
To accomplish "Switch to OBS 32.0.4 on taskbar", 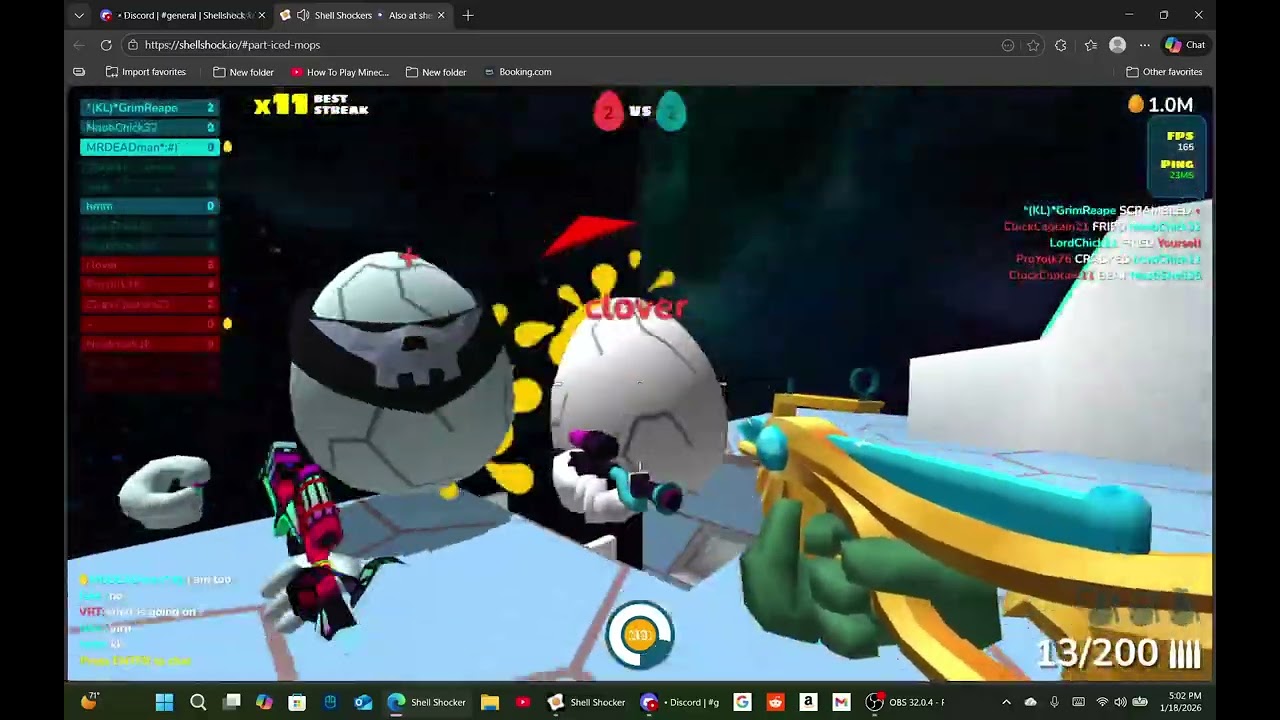I will (906, 702).
